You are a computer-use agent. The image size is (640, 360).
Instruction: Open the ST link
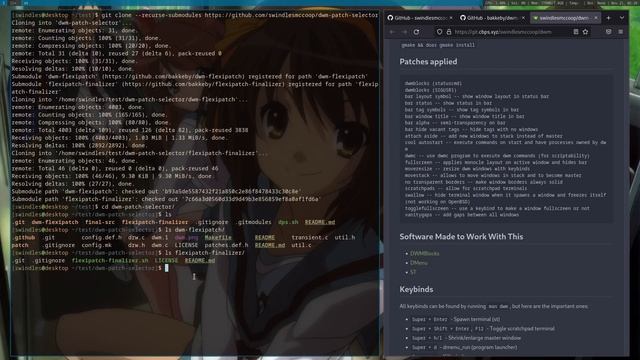pyautogui.click(x=413, y=272)
